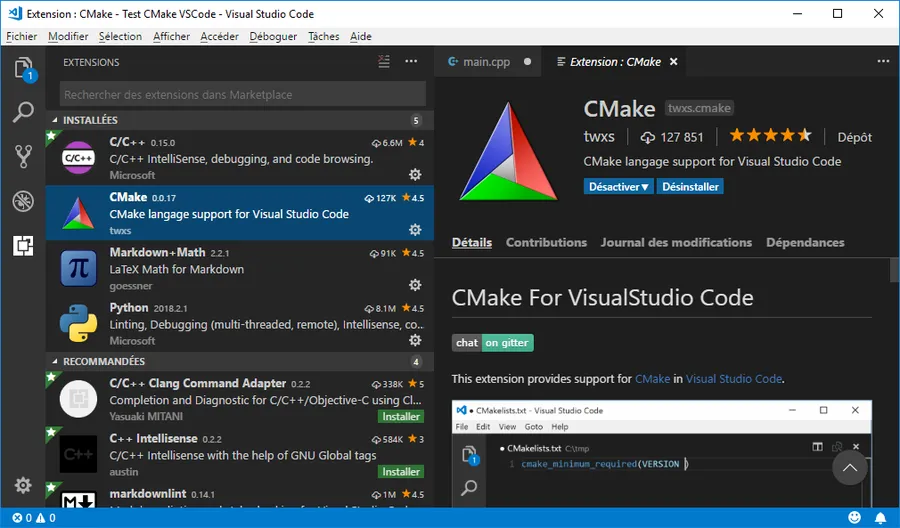Open the Source Control view
900x528 pixels.
coord(23,156)
